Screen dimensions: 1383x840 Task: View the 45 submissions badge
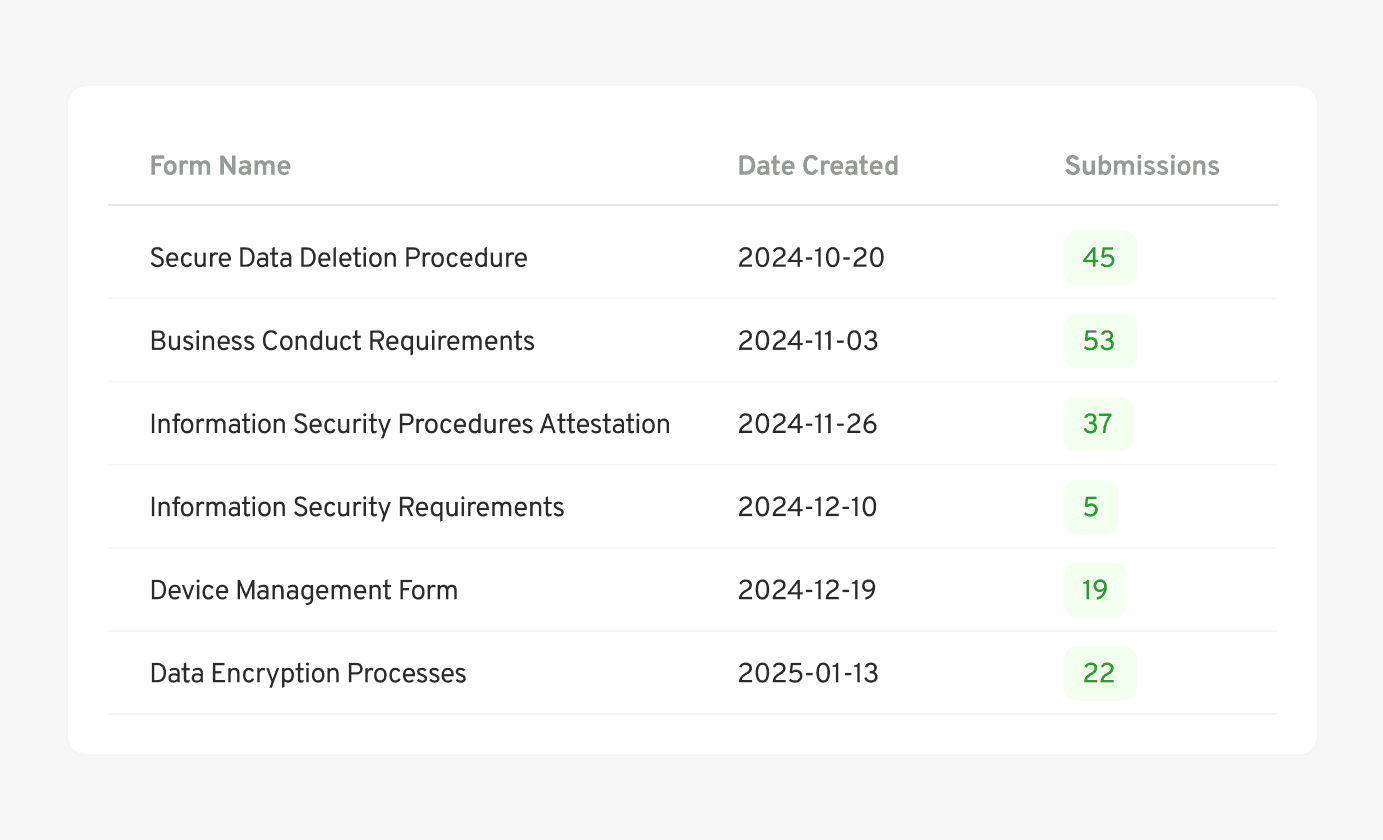[x=1099, y=257]
